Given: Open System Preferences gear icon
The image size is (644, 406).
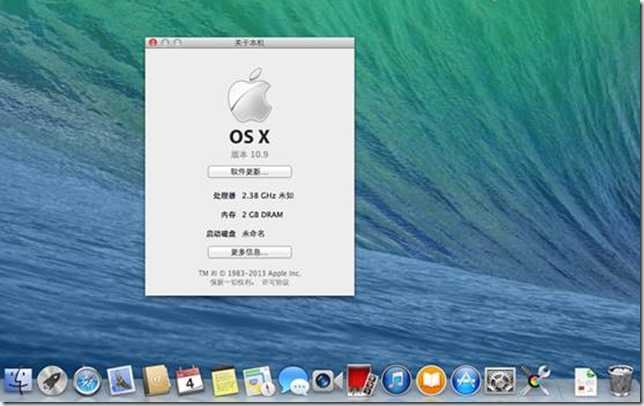Looking at the screenshot, I should point(500,381).
